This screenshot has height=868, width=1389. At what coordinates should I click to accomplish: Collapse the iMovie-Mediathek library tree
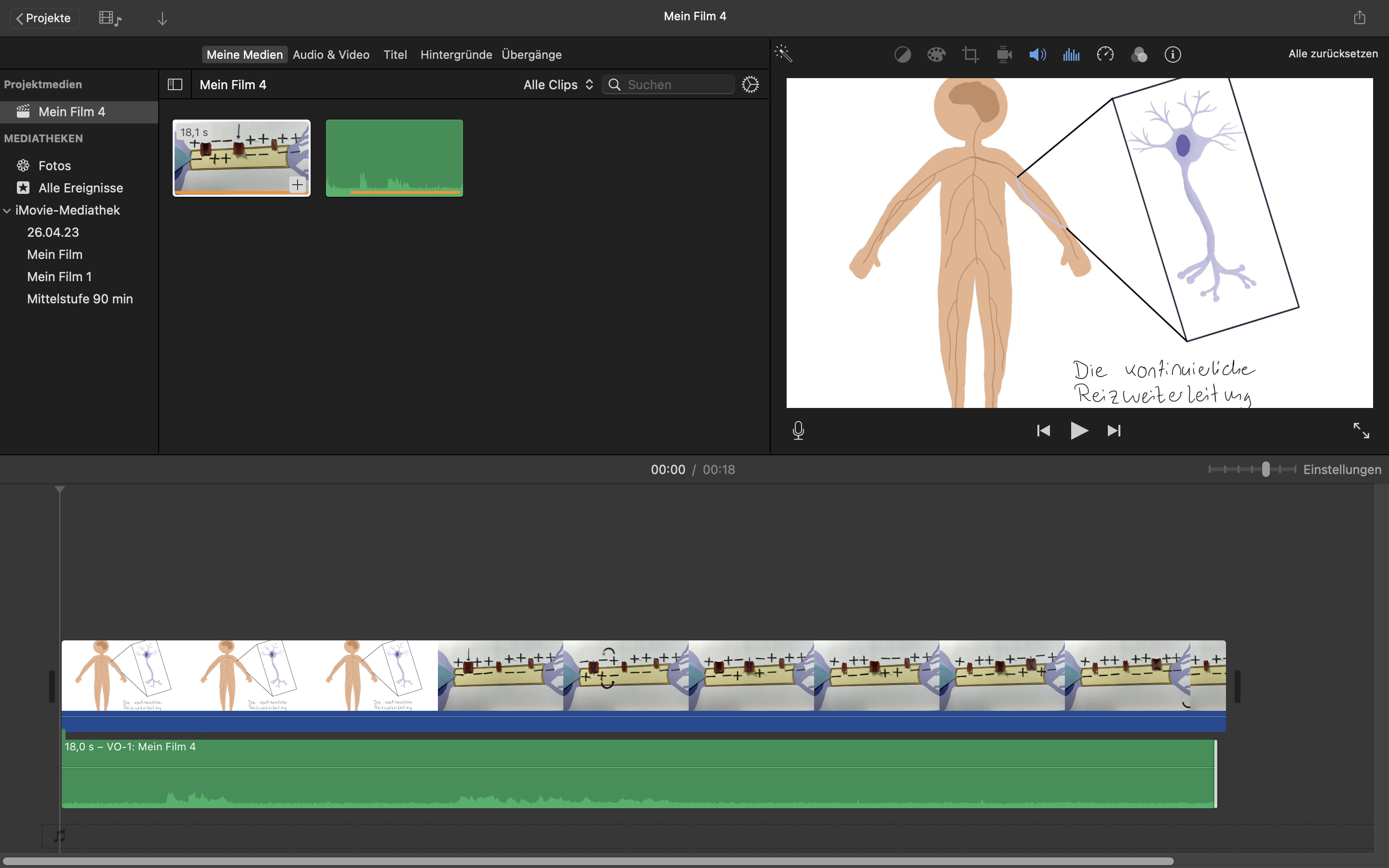[7, 211]
